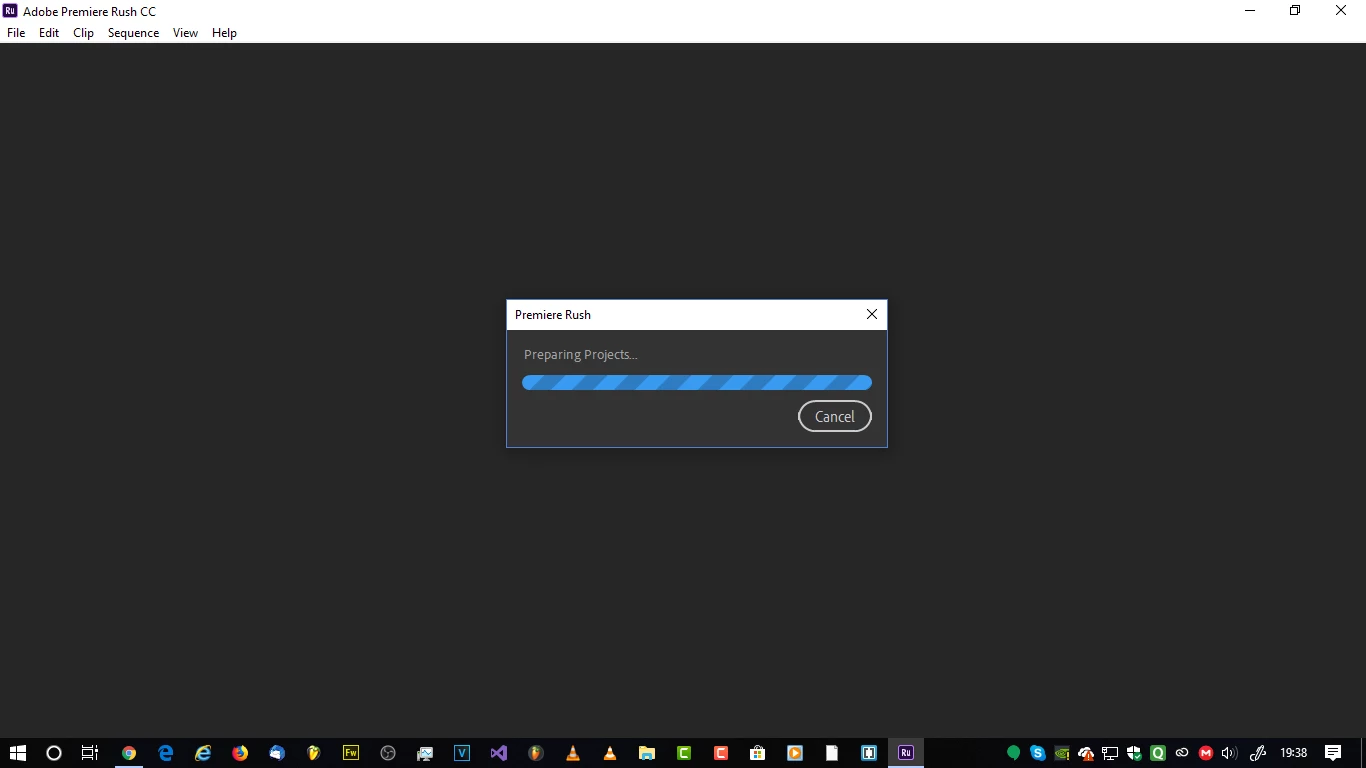Click the "Preparing Projects..." status text
The height and width of the screenshot is (768, 1366).
(x=580, y=354)
